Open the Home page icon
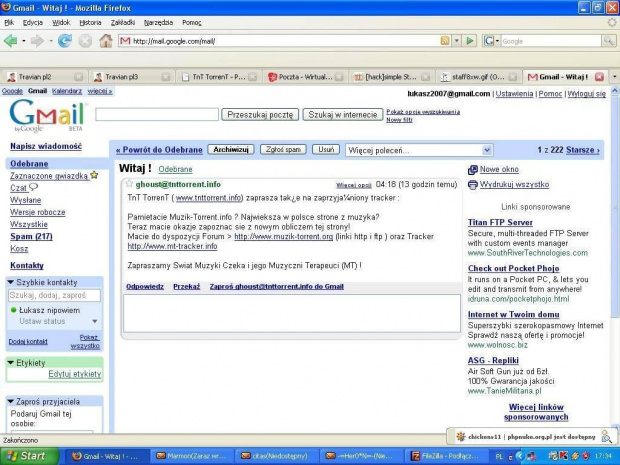620x465 pixels. pyautogui.click(x=106, y=41)
